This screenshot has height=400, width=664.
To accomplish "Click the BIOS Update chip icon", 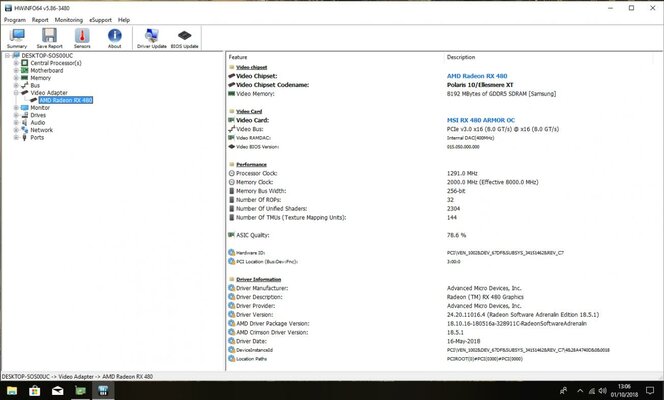I will pos(185,37).
